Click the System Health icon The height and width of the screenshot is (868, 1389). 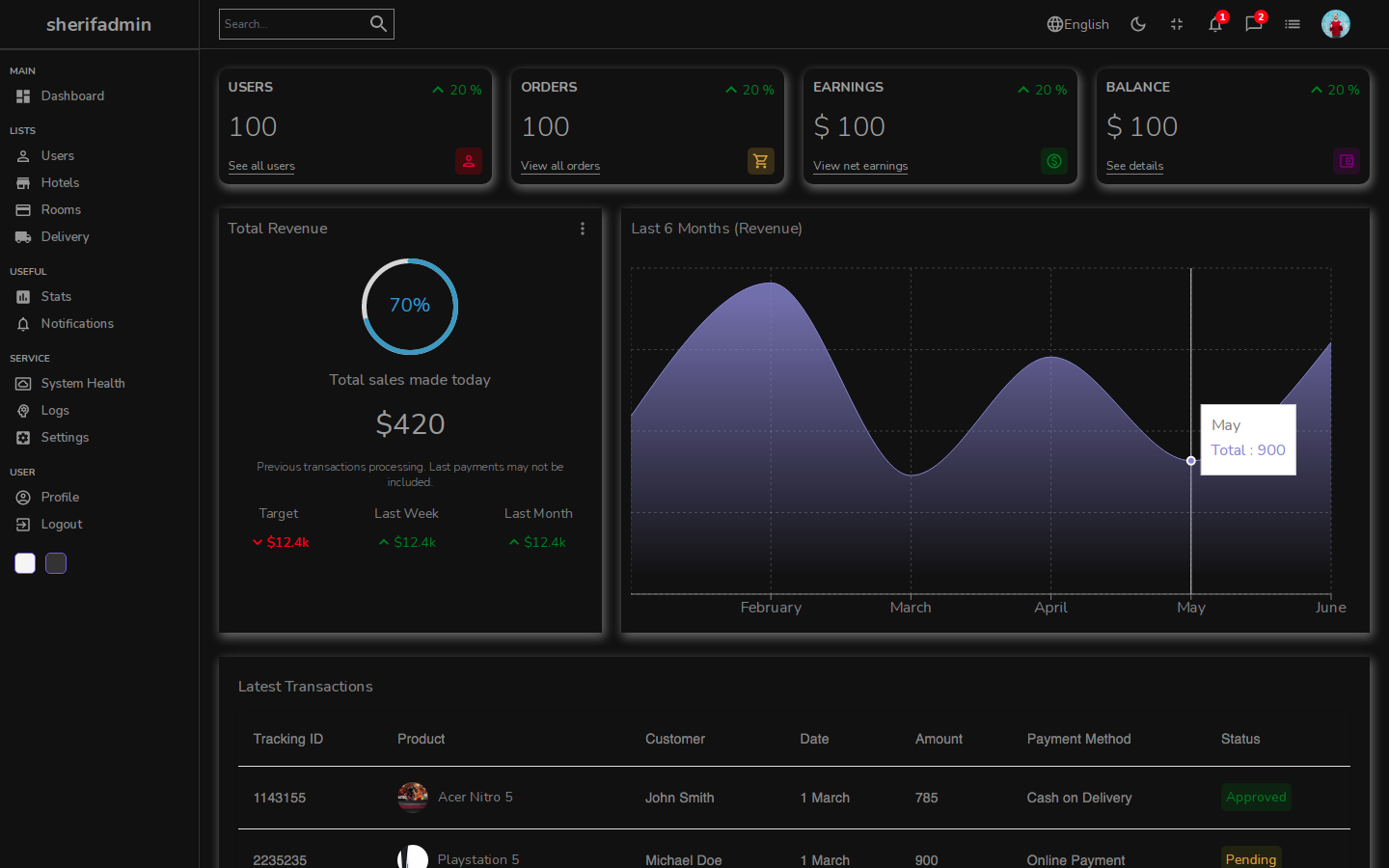(x=23, y=384)
